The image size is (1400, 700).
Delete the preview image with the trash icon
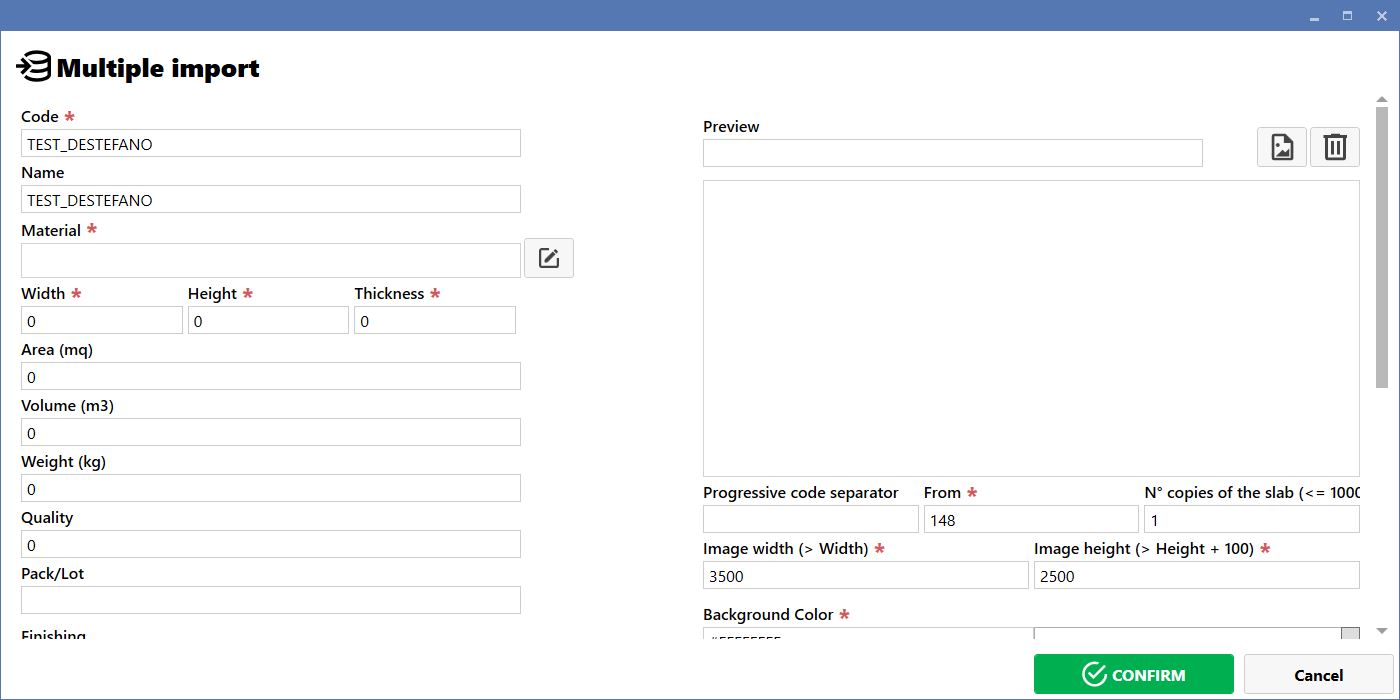tap(1335, 147)
